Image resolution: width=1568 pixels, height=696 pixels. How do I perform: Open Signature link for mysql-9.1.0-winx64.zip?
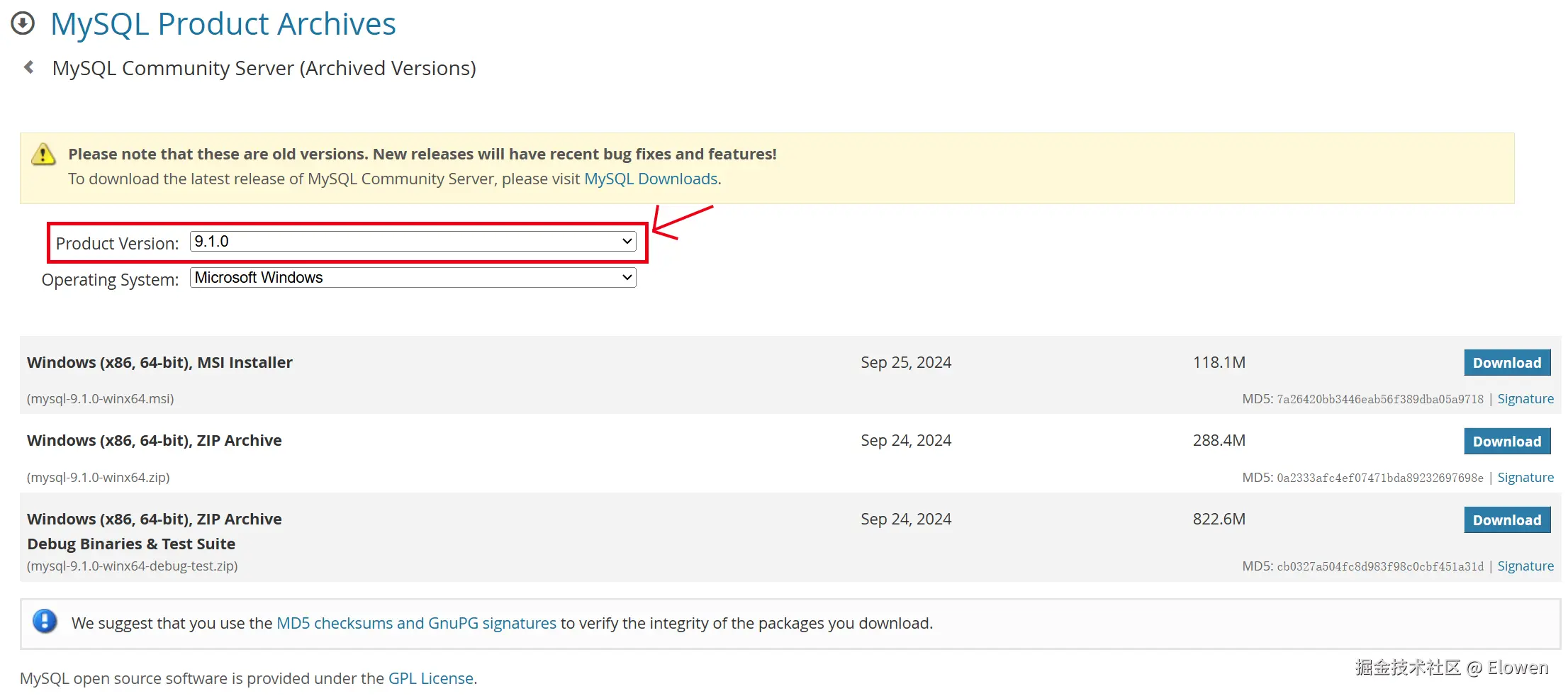tap(1525, 478)
